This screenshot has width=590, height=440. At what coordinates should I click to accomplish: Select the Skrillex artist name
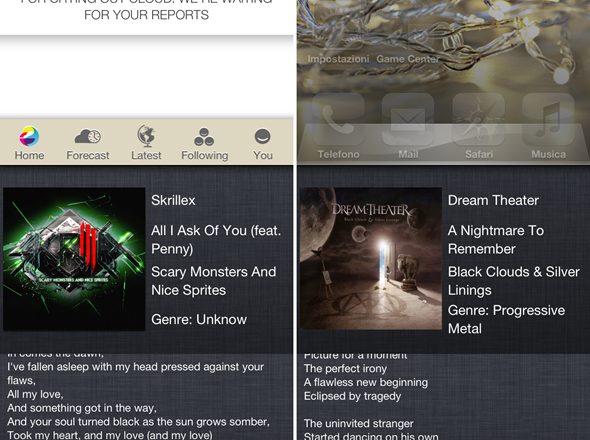coord(173,200)
